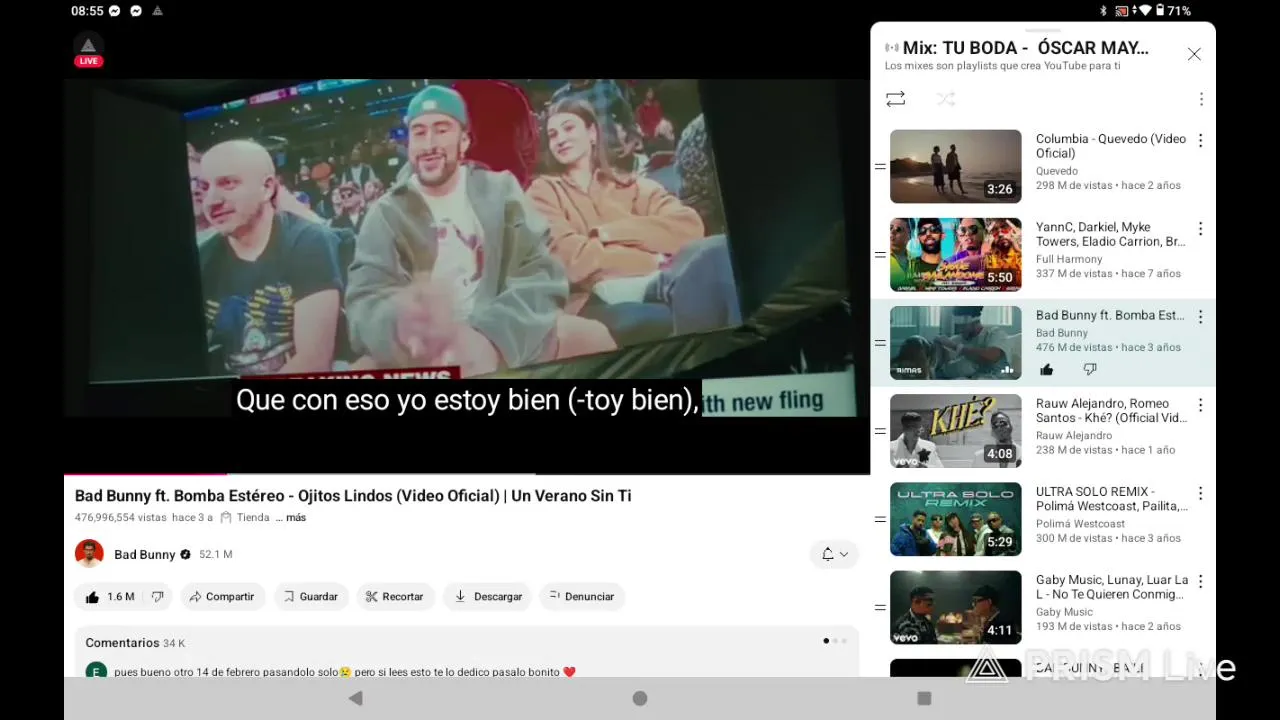Screen dimensions: 1280x720
Task: Play Khé? video thumbnail
Action: pos(956,430)
